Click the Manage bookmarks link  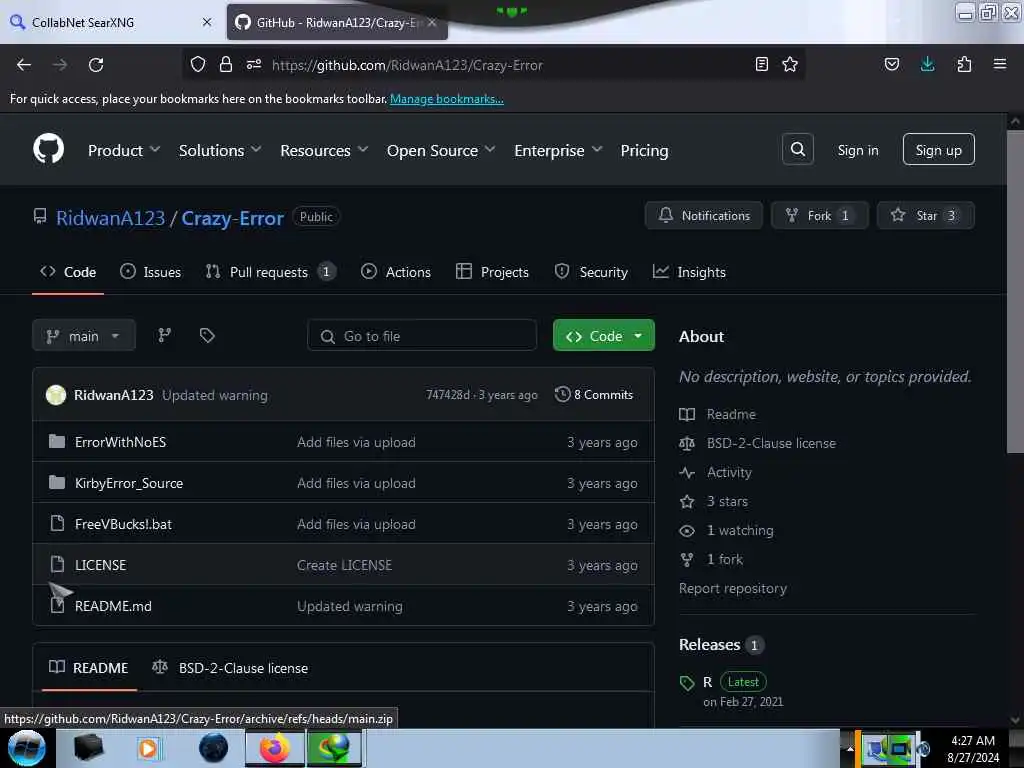click(447, 99)
